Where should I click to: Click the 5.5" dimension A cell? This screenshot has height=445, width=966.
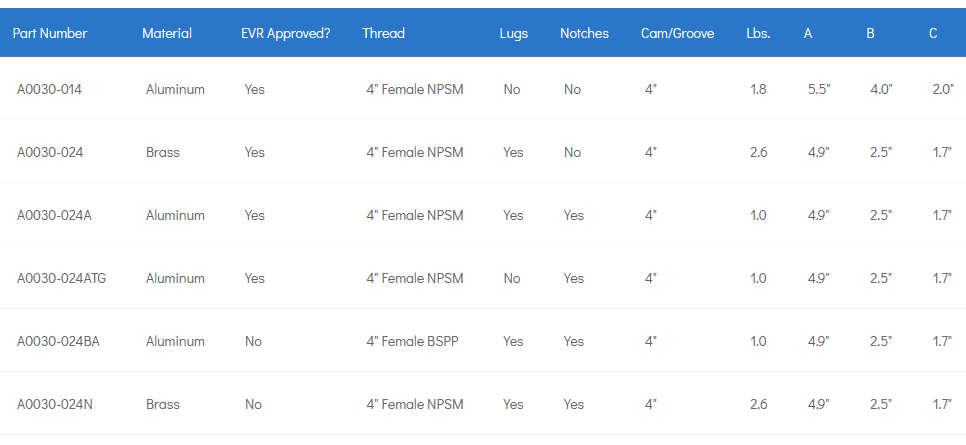pyautogui.click(x=819, y=89)
